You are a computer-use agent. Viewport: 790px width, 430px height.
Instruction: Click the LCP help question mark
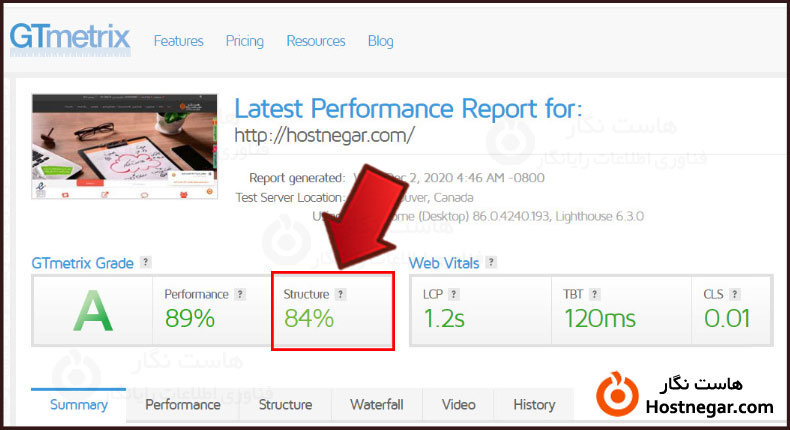[x=454, y=294]
